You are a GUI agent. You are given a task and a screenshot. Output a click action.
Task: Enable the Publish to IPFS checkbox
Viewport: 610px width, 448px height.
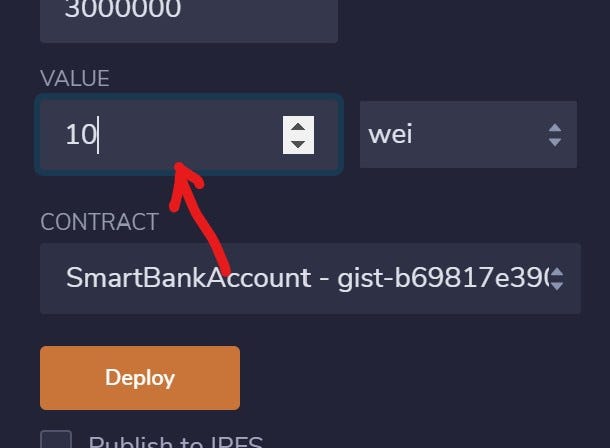[56, 440]
